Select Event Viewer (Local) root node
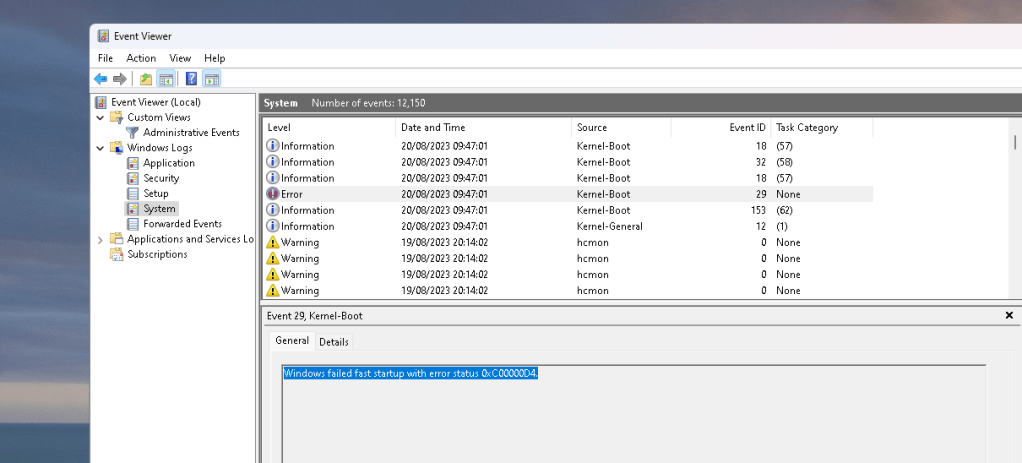 (156, 102)
